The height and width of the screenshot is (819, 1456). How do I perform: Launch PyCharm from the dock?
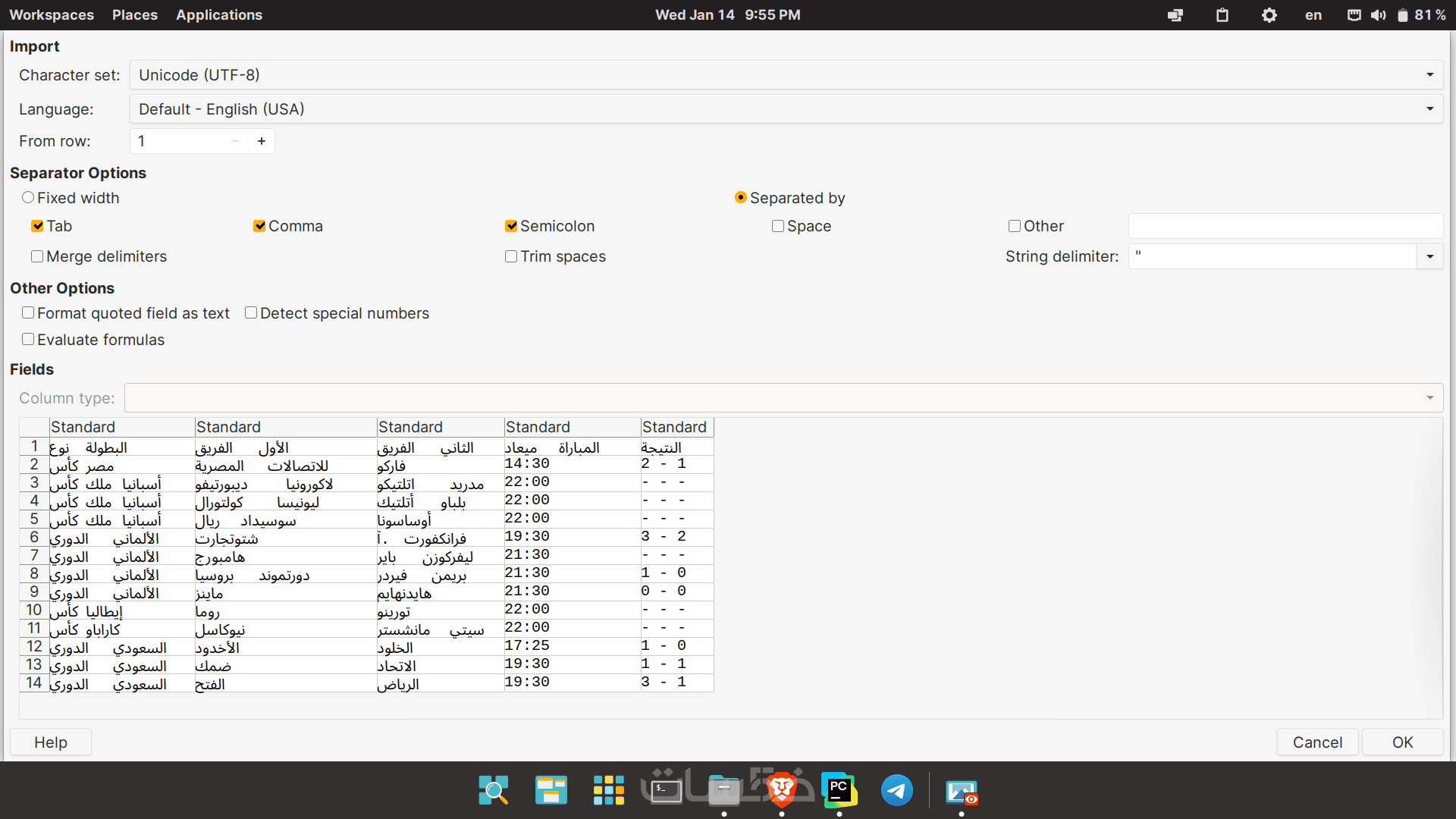click(839, 790)
